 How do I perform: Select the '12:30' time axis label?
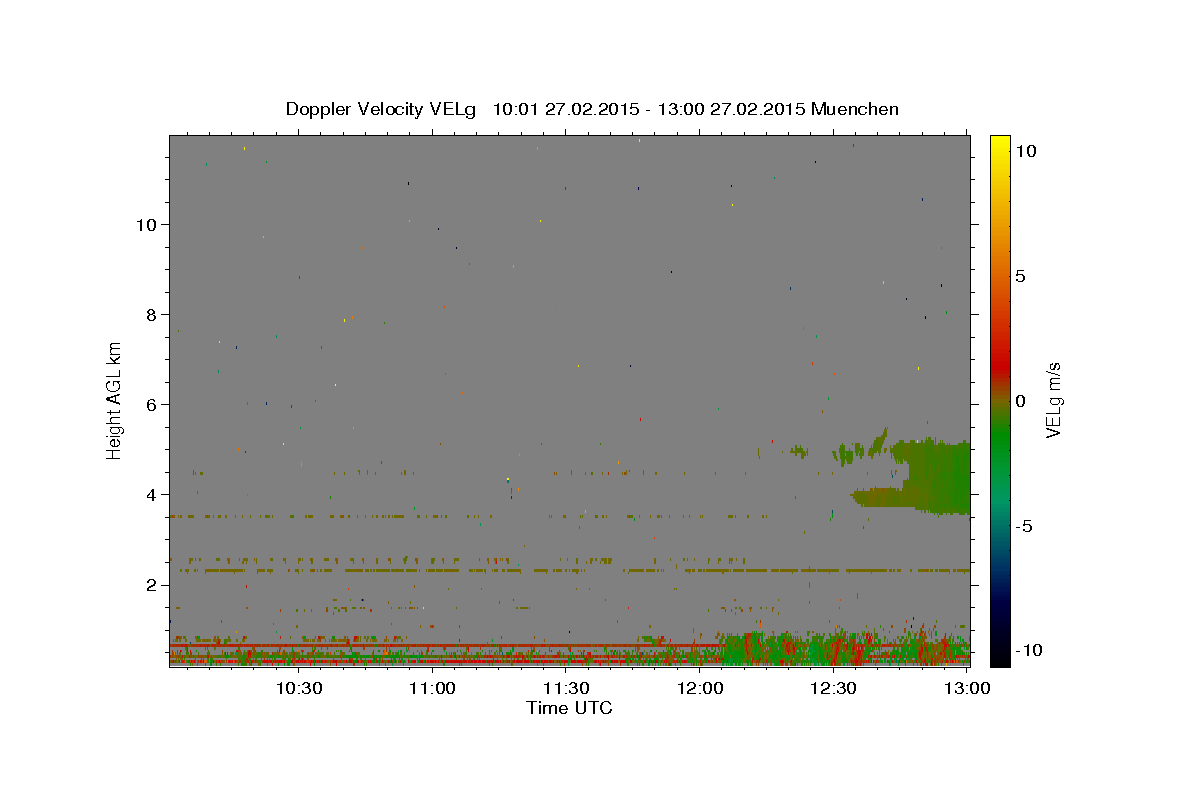coord(834,688)
